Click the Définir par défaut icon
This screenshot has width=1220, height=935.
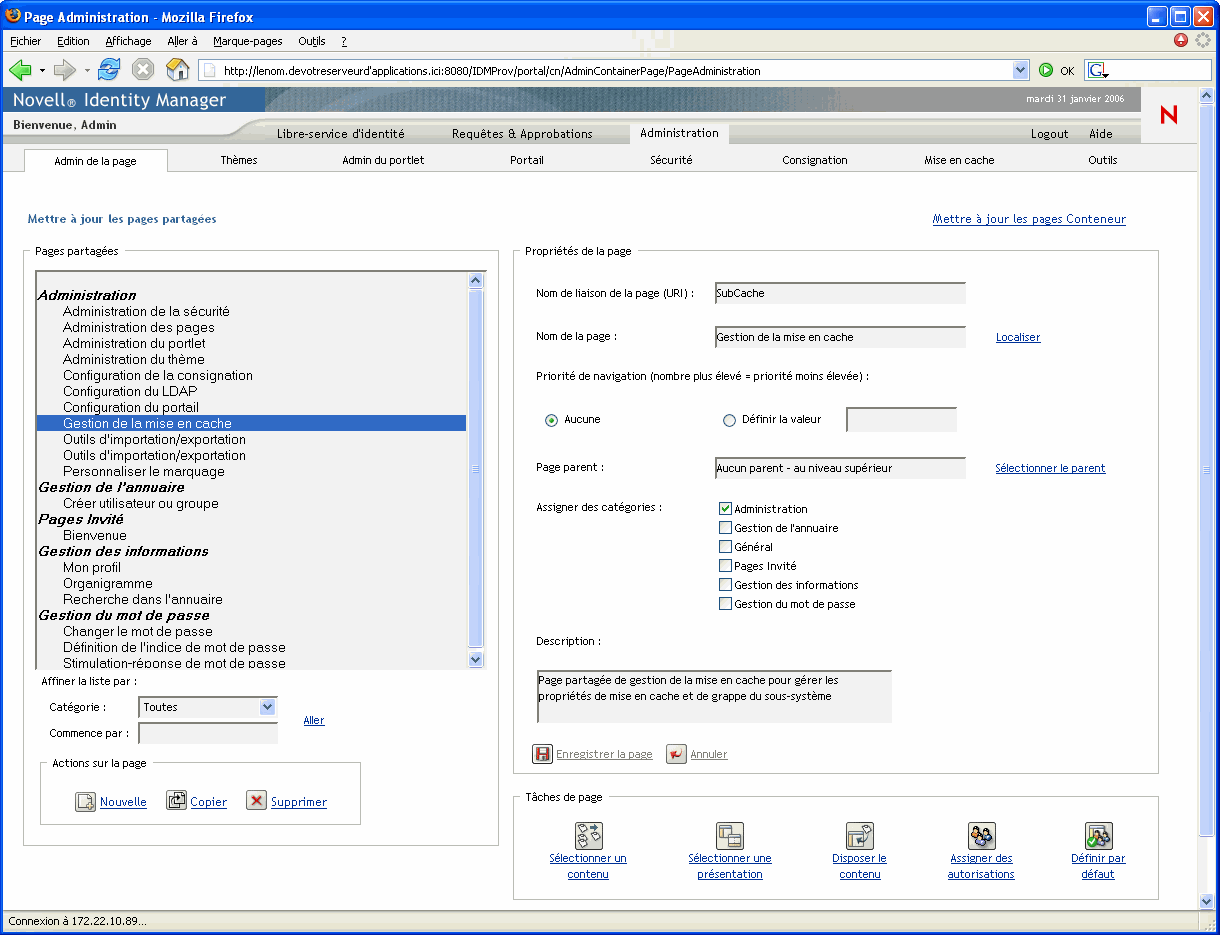point(1098,836)
